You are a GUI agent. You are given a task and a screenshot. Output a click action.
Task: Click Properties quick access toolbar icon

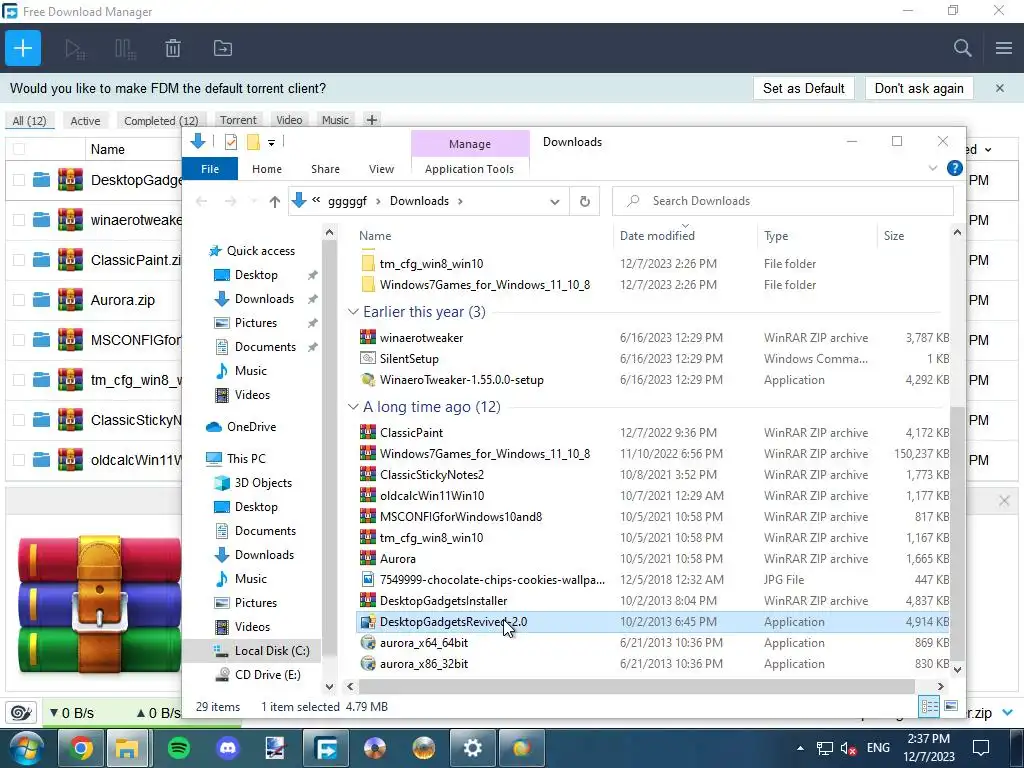(x=231, y=142)
